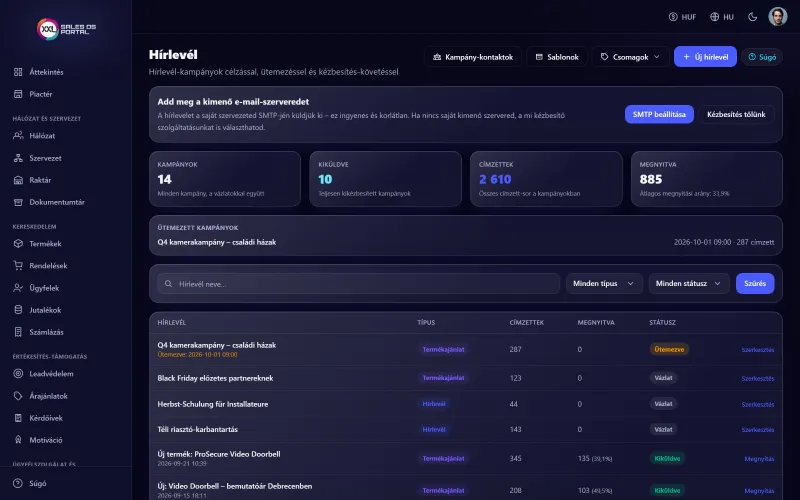Click Szerkesztés for Téli riasztó-karbantartás row

[x=758, y=430]
